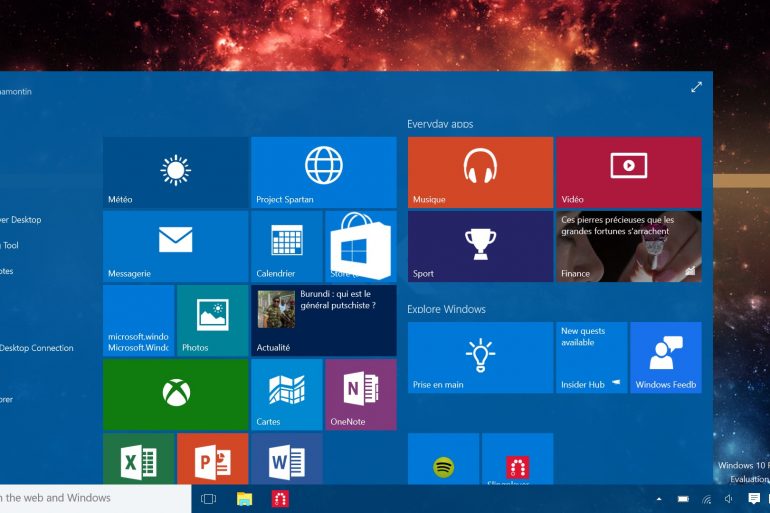Open the Finance news tile
Viewport: 770px width, 513px height.
tap(628, 246)
